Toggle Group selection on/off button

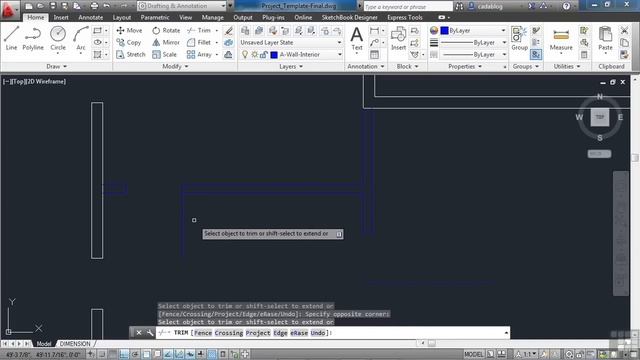tap(536, 54)
